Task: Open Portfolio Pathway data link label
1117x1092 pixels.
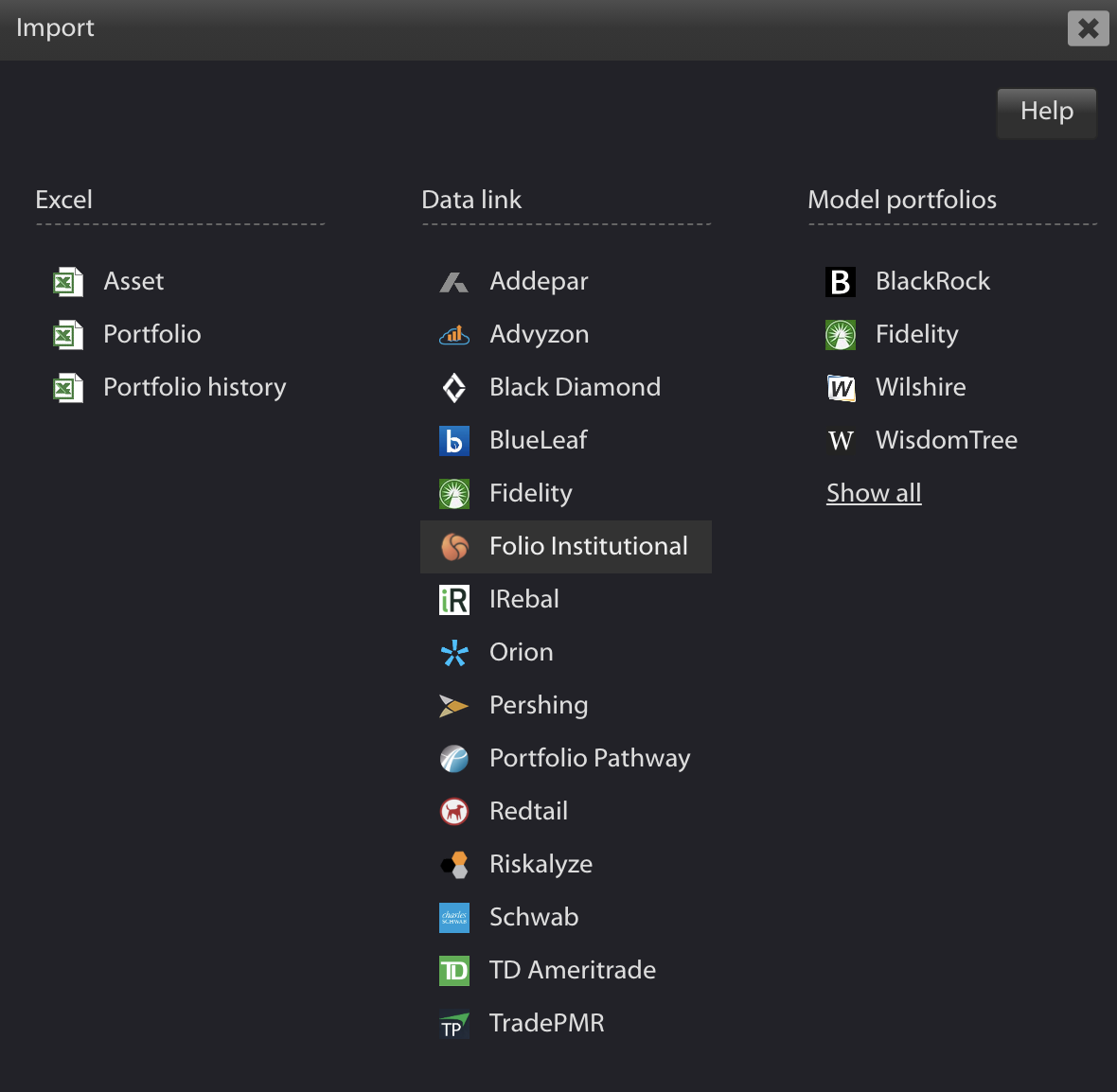Action: tap(590, 758)
